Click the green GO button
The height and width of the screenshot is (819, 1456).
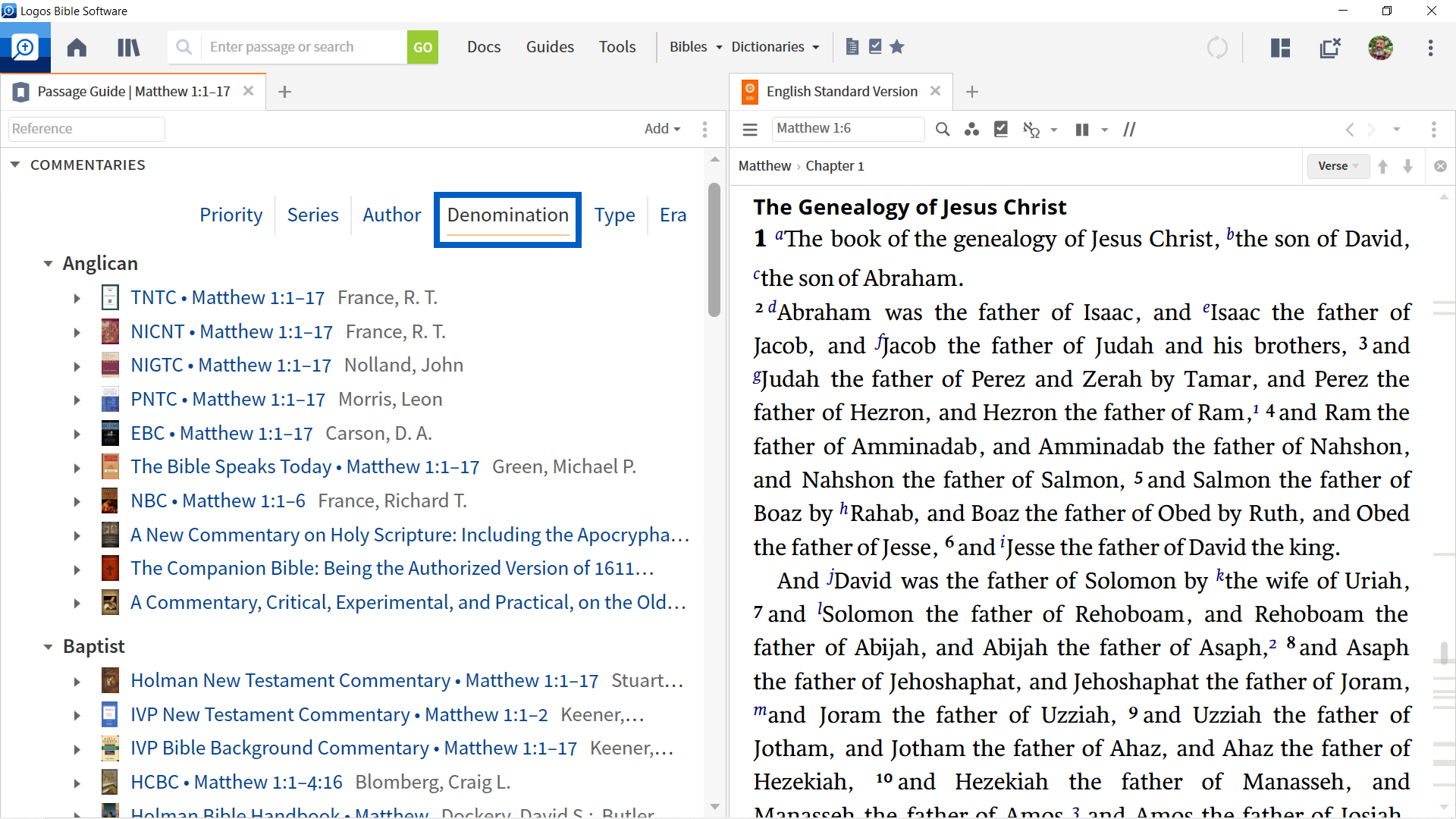422,47
